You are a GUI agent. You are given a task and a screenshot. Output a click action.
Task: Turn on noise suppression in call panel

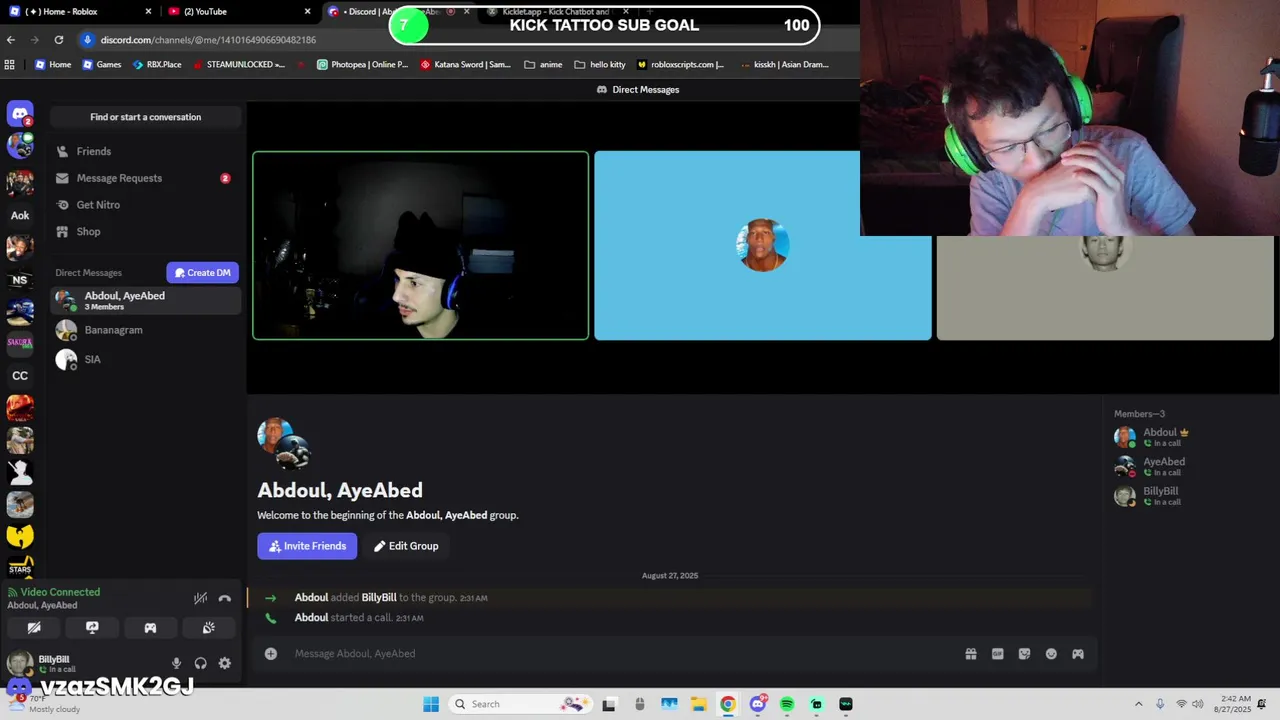[200, 598]
